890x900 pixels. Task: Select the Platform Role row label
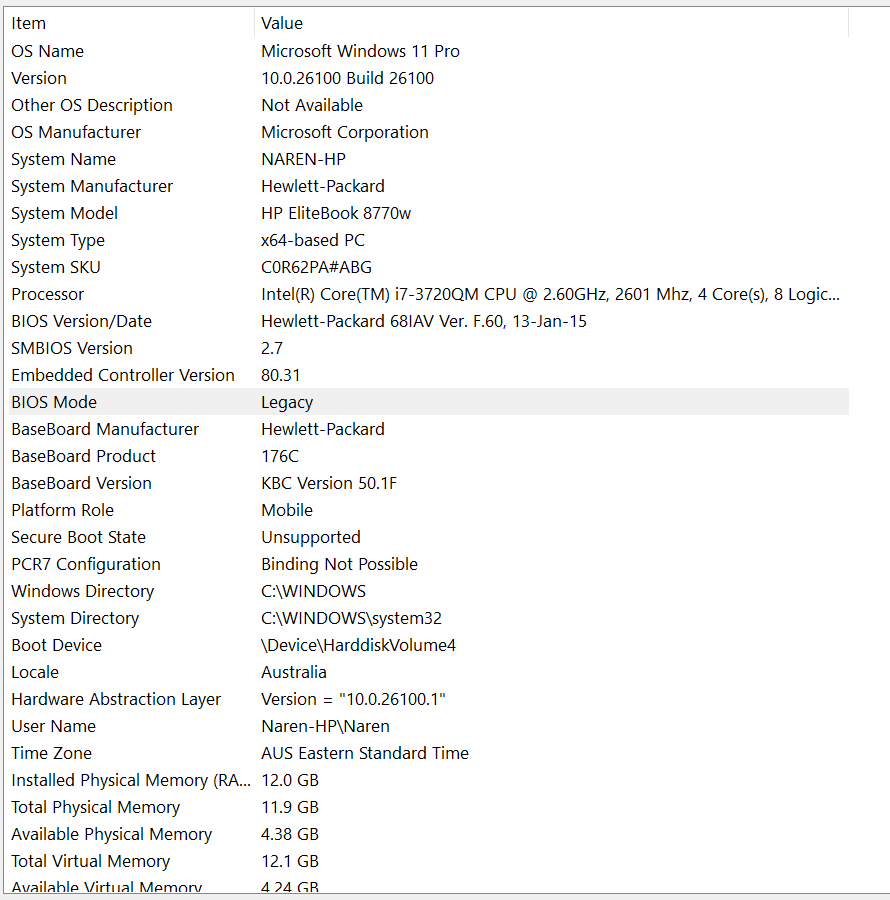[63, 510]
